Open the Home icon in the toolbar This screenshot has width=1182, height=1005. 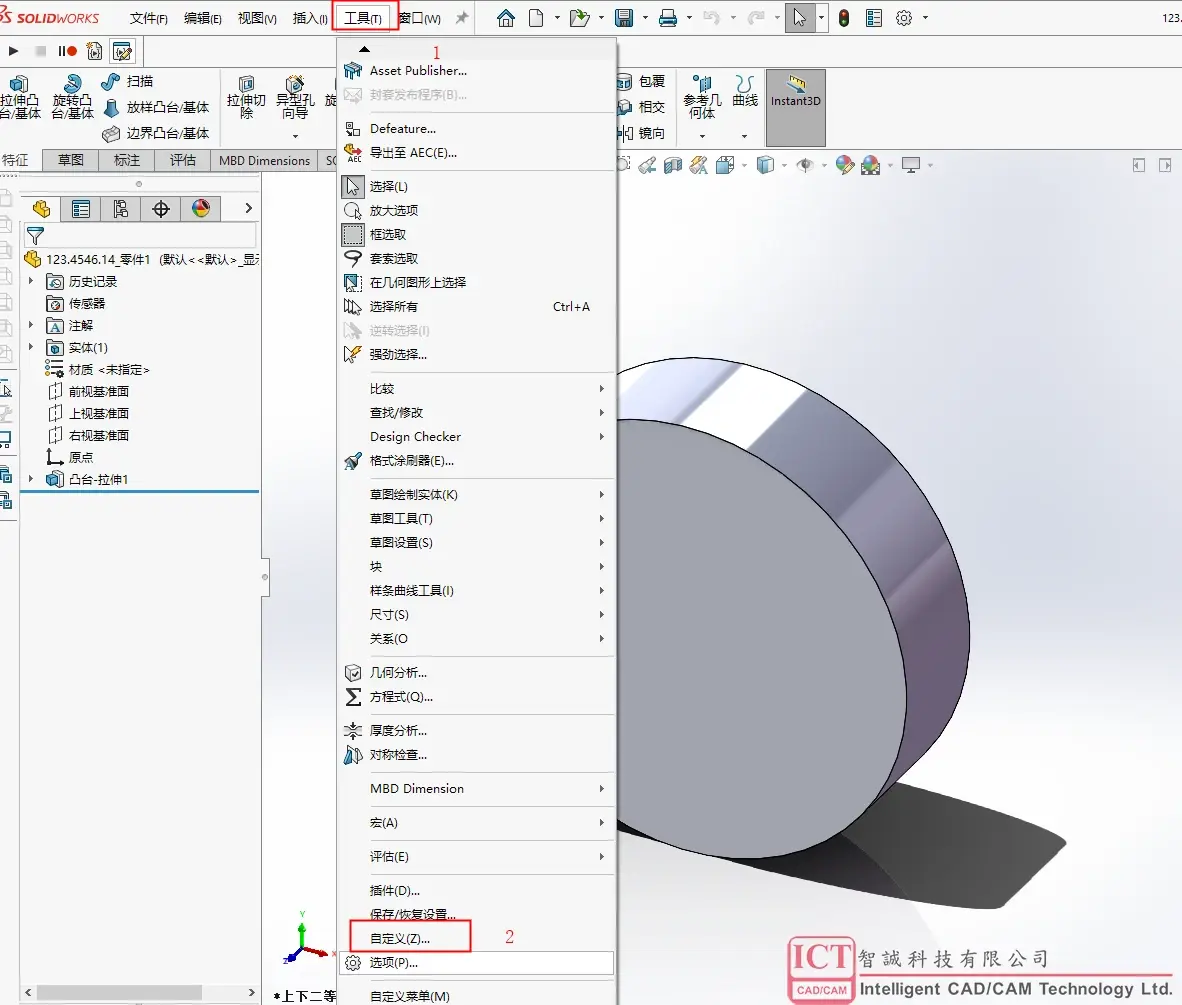(x=506, y=18)
